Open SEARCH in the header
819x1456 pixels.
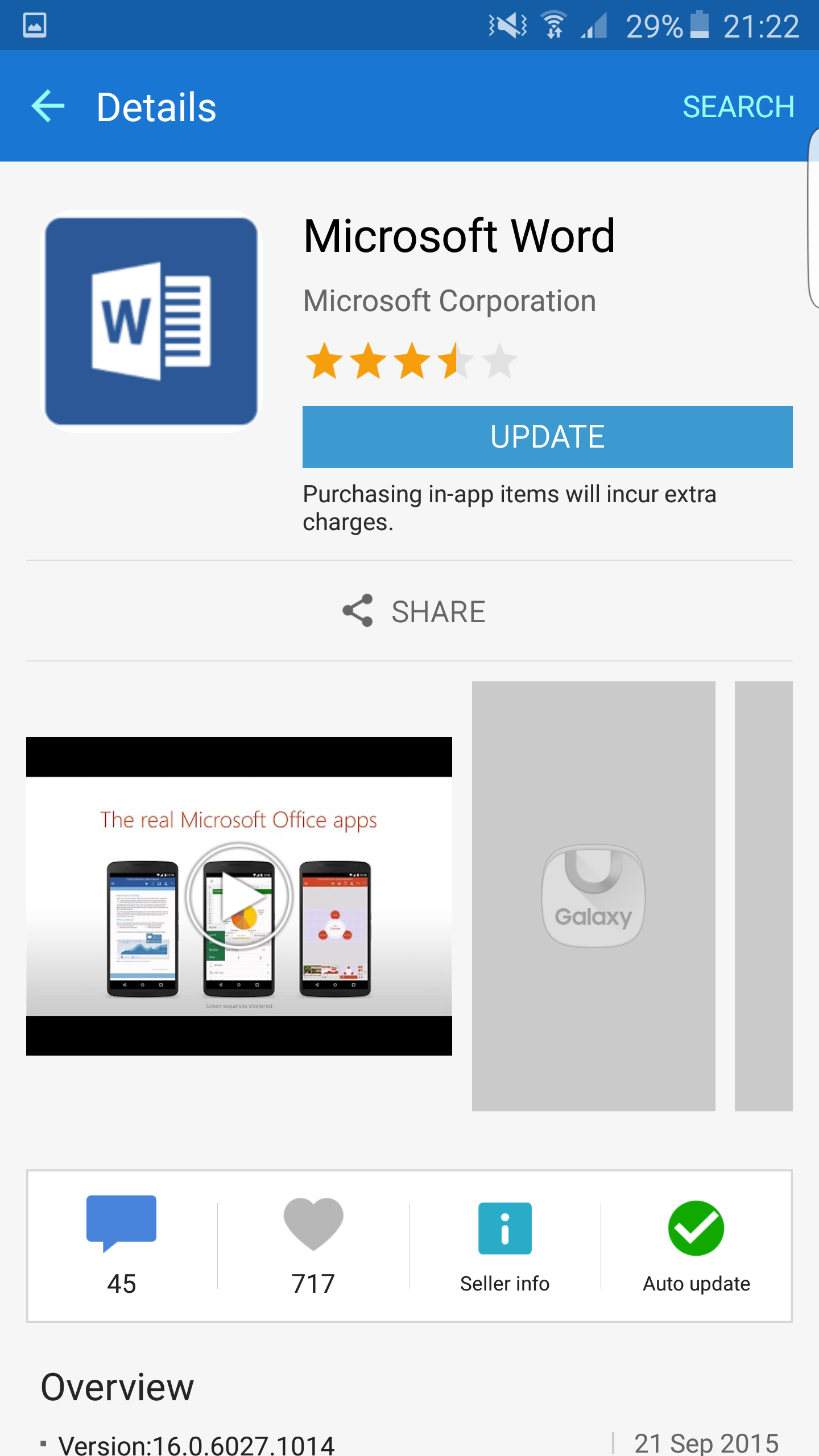[738, 107]
